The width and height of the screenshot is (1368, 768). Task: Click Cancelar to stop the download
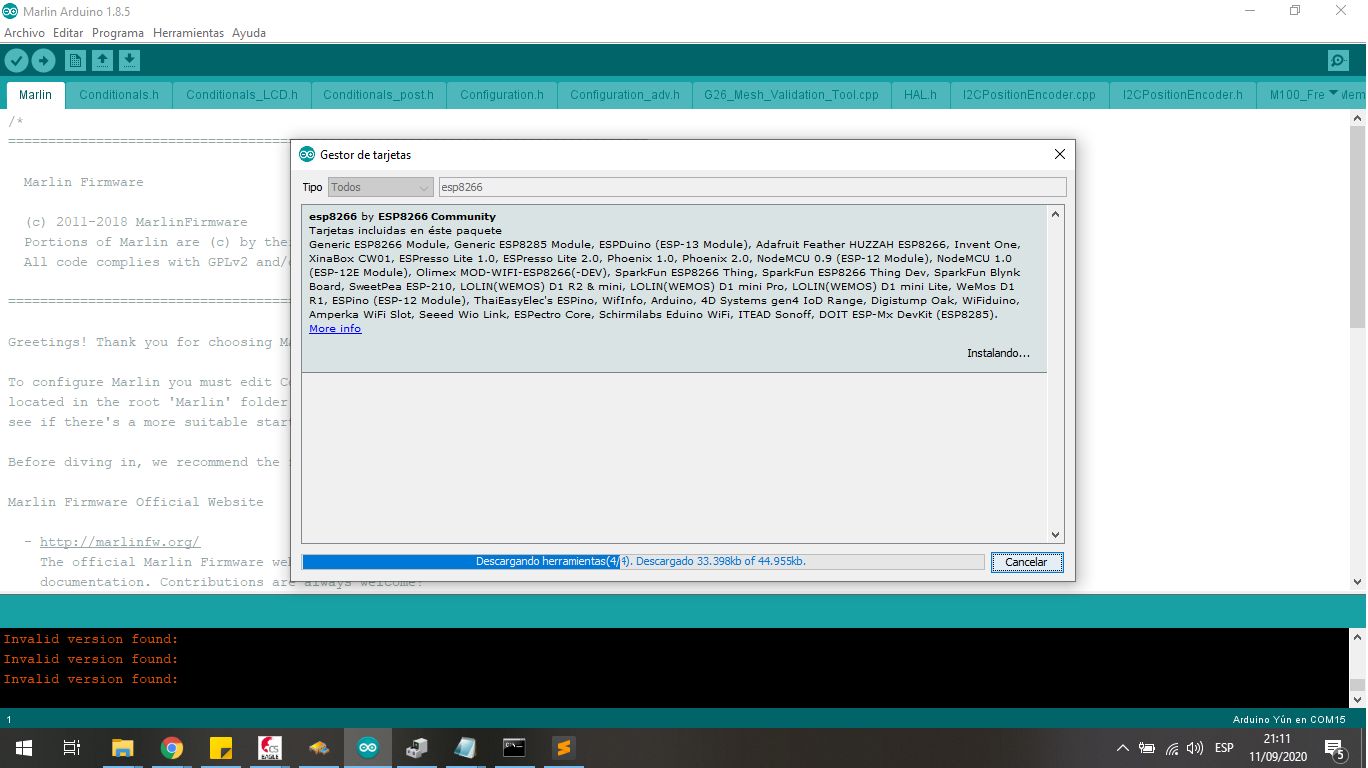pyautogui.click(x=1026, y=562)
